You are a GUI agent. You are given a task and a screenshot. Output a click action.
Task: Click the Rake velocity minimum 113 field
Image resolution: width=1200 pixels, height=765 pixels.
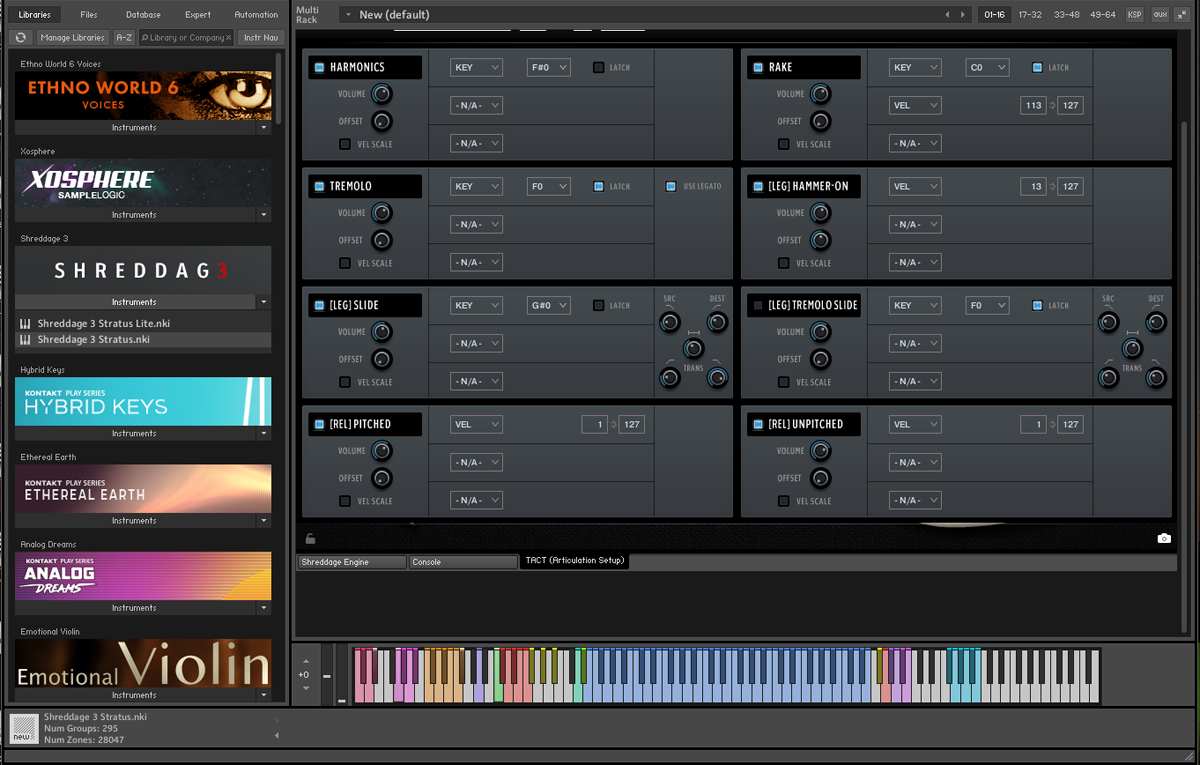pos(1033,105)
